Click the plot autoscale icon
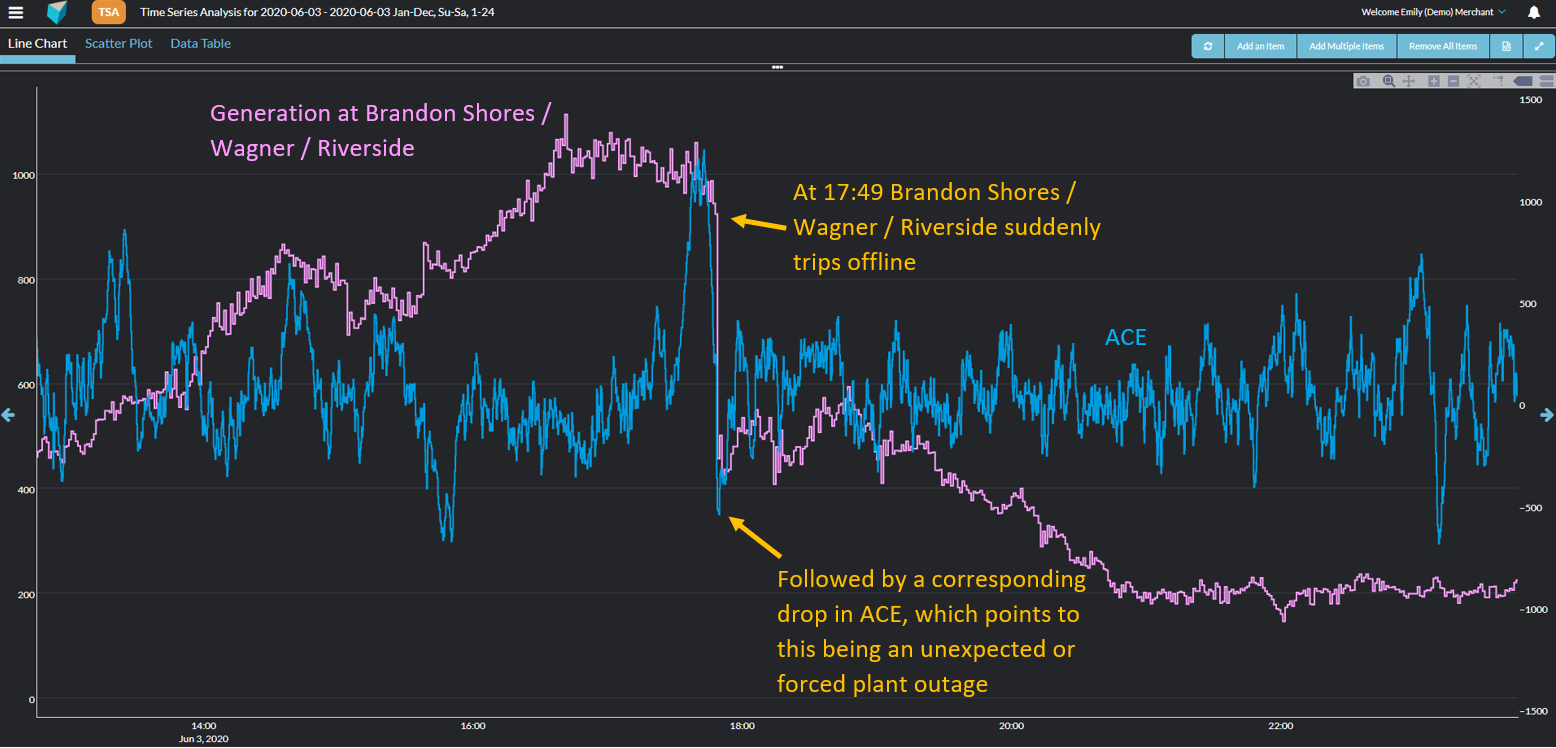This screenshot has height=748, width=1556. (x=1474, y=81)
